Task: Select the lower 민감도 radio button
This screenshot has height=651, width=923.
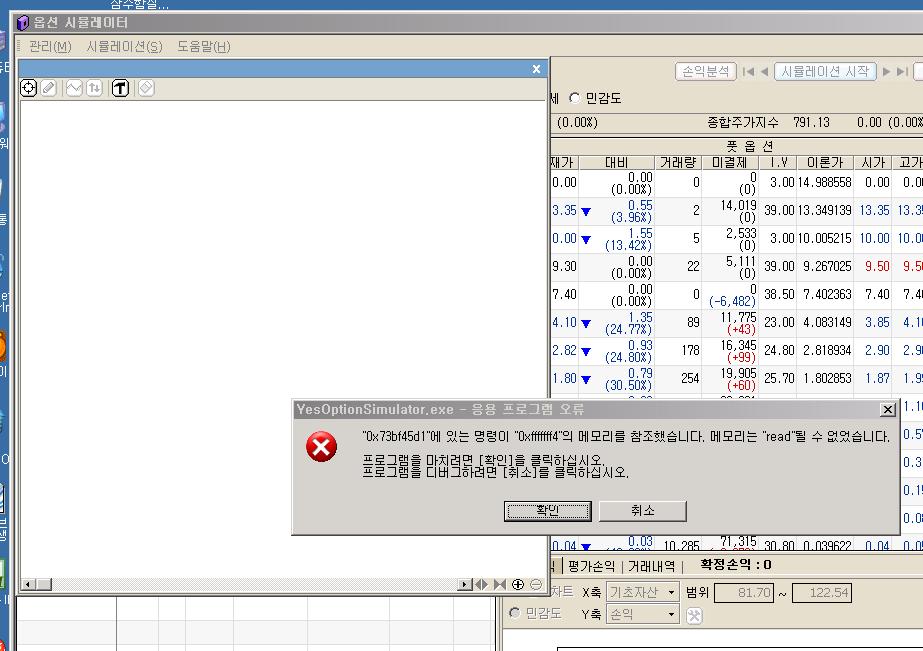Action: [x=515, y=613]
